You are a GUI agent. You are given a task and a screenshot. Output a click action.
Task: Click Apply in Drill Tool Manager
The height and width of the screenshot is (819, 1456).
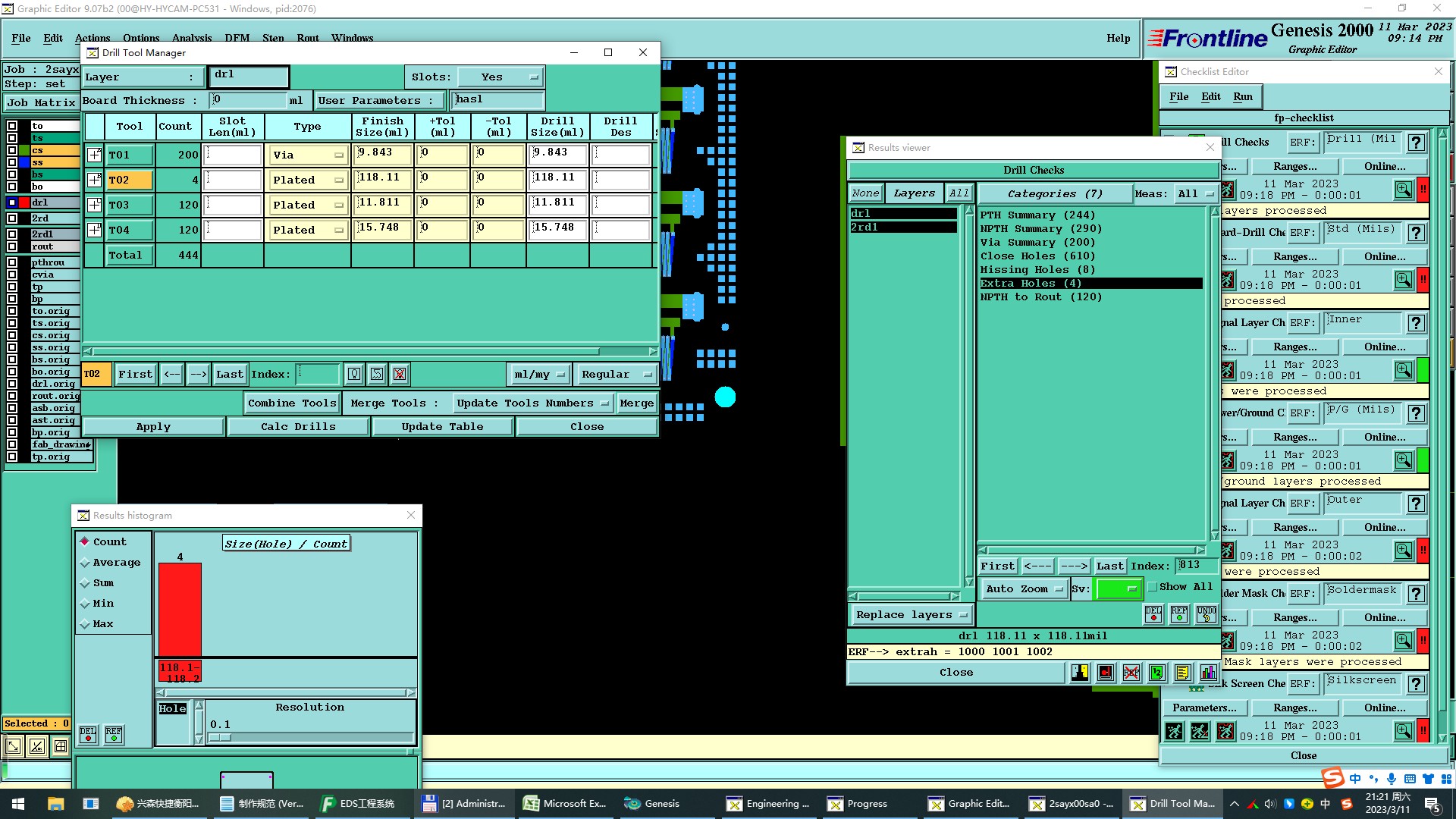click(x=153, y=427)
